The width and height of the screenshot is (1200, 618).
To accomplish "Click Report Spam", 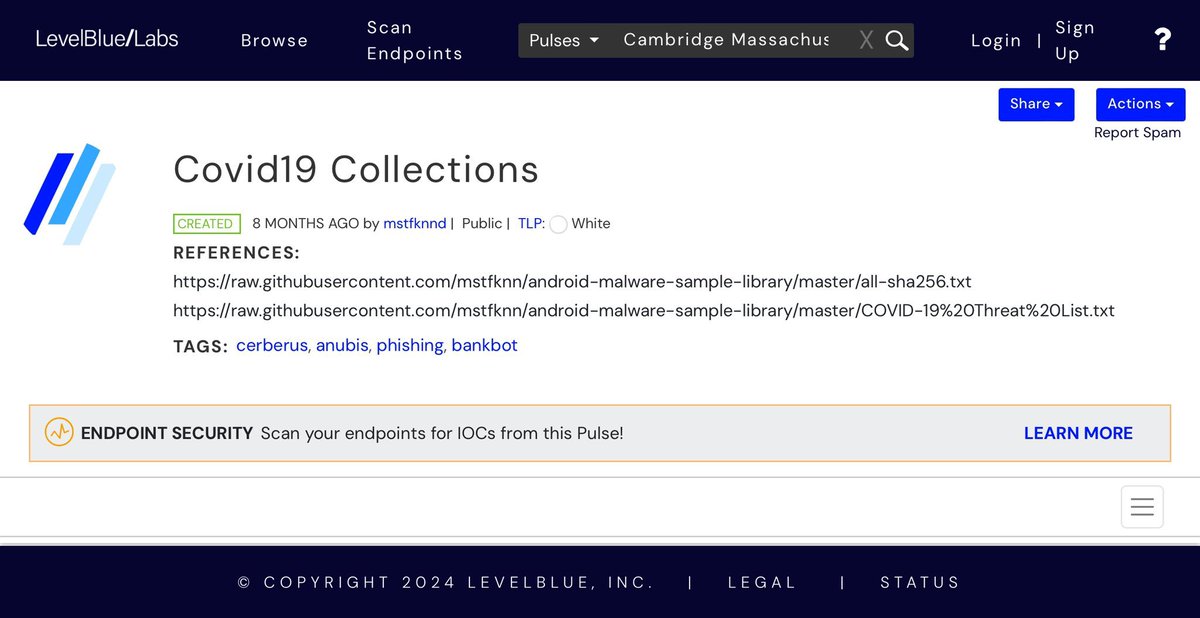I will 1137,132.
